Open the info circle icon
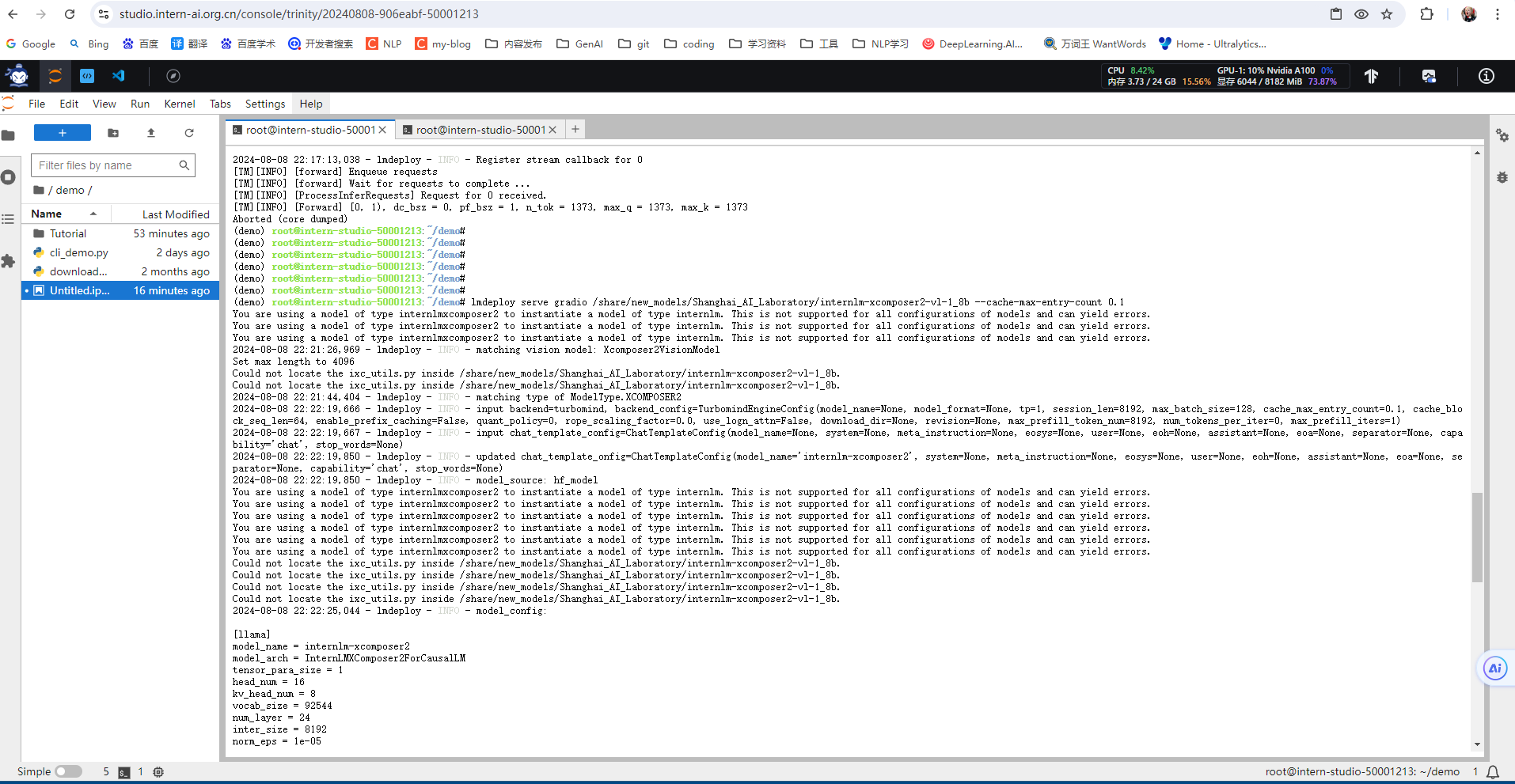Viewport: 1515px width, 784px height. (x=1487, y=76)
